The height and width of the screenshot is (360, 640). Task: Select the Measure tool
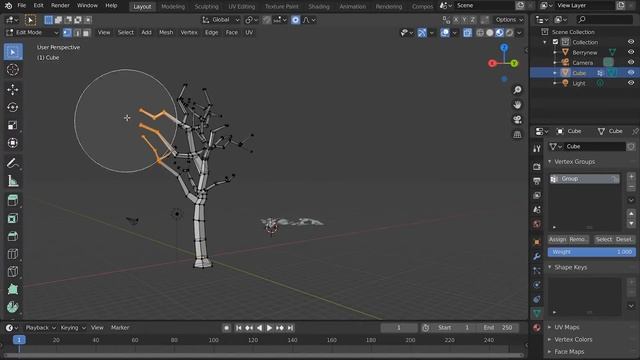(x=13, y=181)
